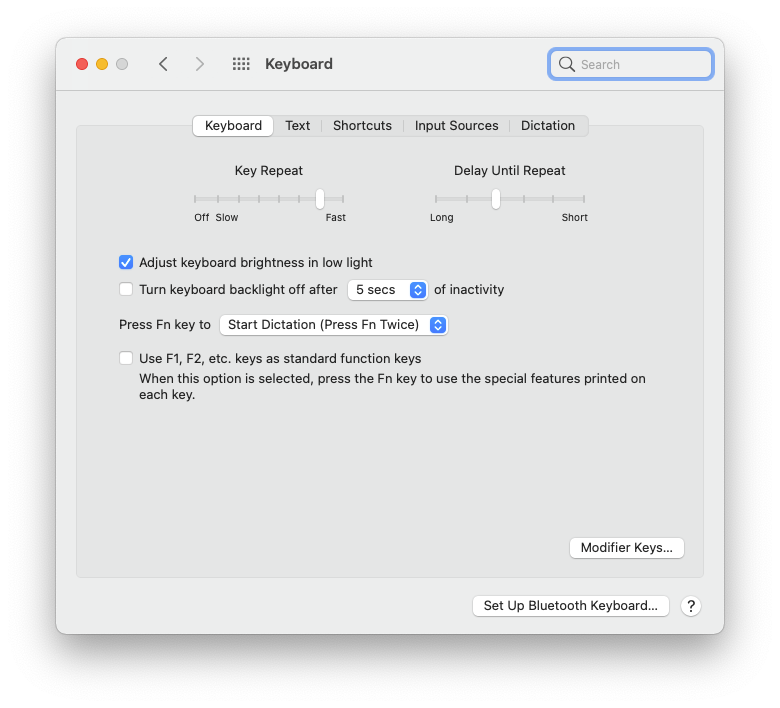Viewport: 780px width, 708px height.
Task: Click Set Up Bluetooth Keyboard button
Action: click(x=571, y=606)
